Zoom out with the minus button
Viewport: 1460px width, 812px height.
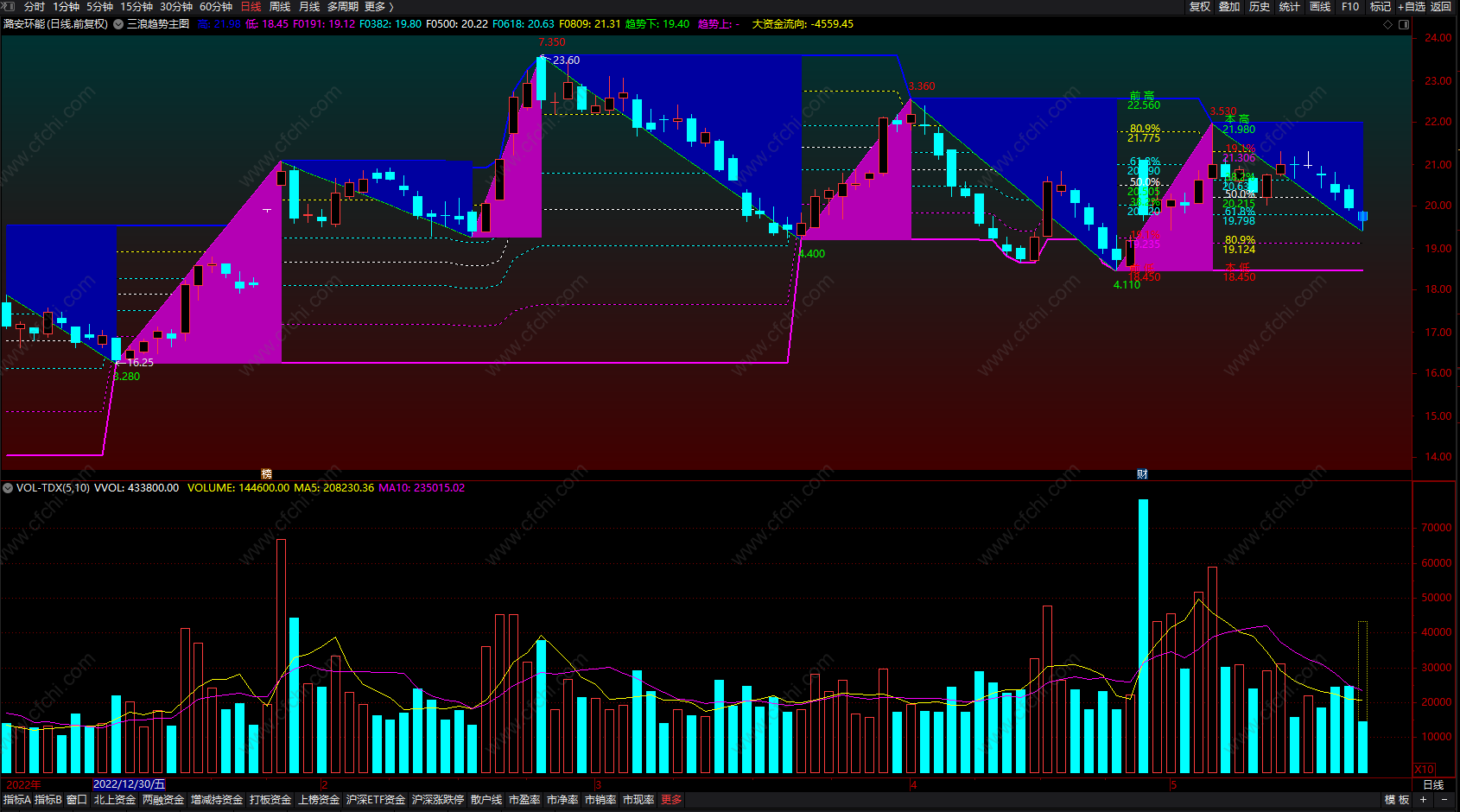pyautogui.click(x=1444, y=800)
